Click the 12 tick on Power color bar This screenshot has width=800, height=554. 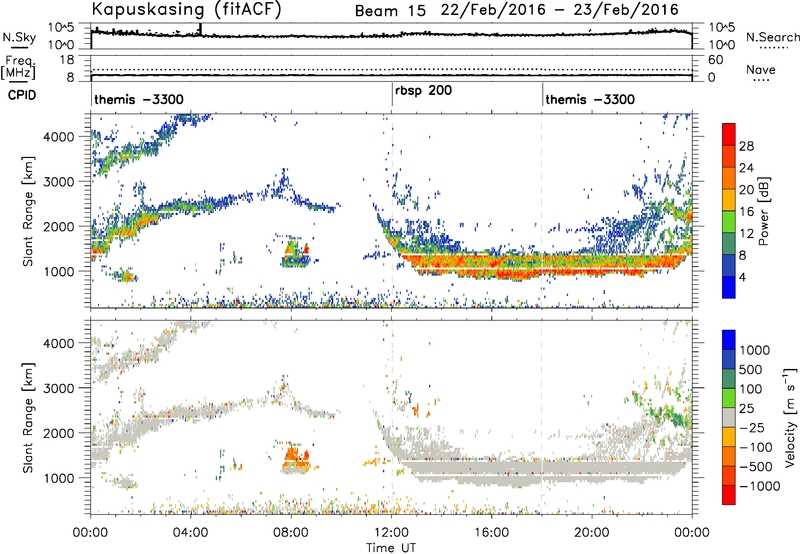(x=746, y=234)
